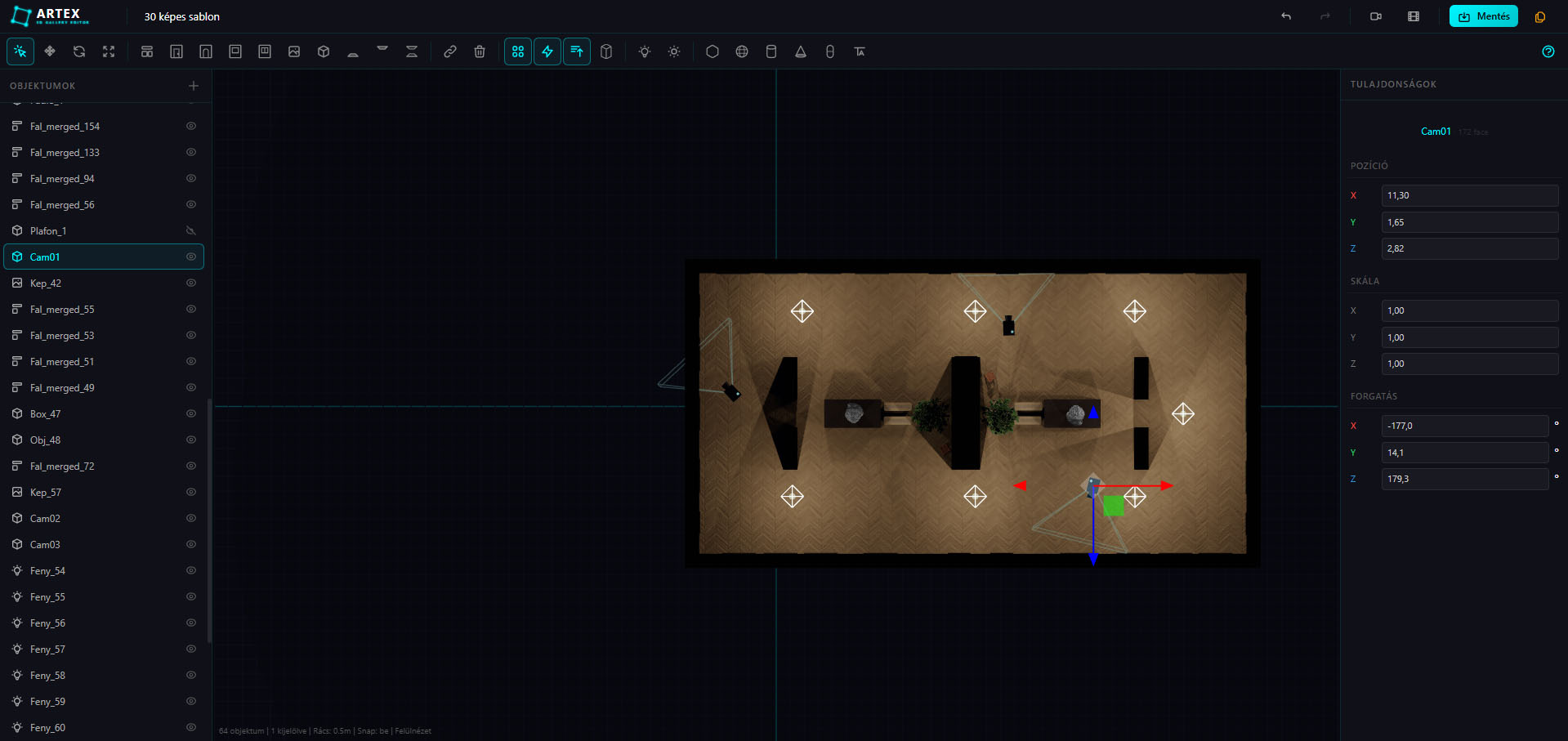Select Cam02 in the object list
1568x741 pixels.
pyautogui.click(x=45, y=519)
